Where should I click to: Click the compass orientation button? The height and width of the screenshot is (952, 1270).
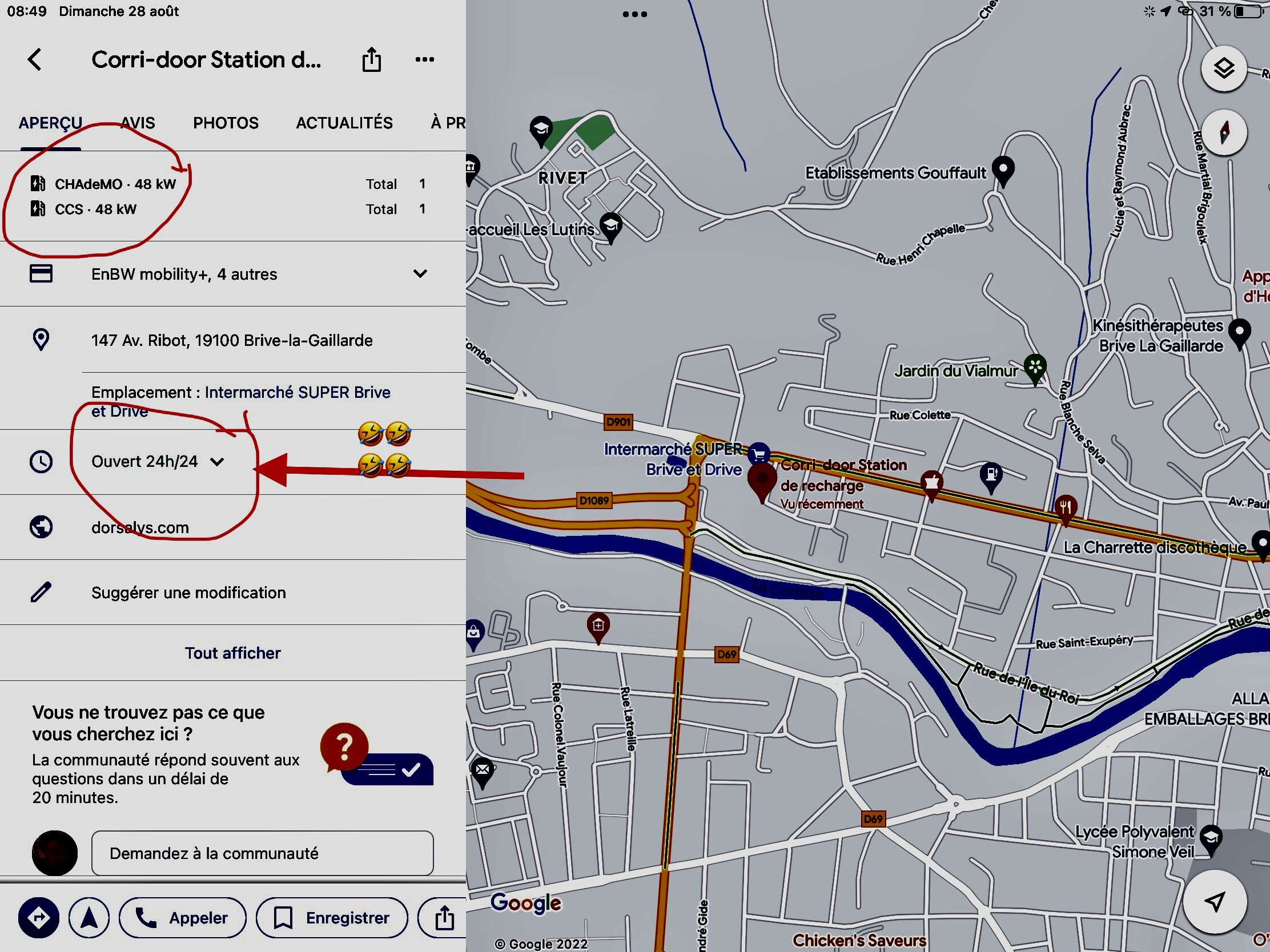[x=1224, y=133]
